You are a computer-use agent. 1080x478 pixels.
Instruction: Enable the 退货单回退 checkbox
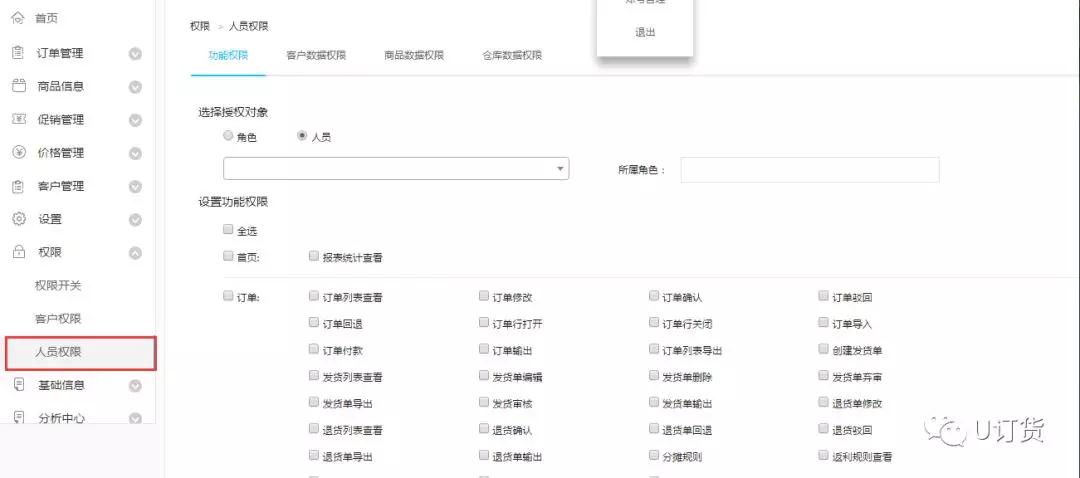tap(654, 428)
